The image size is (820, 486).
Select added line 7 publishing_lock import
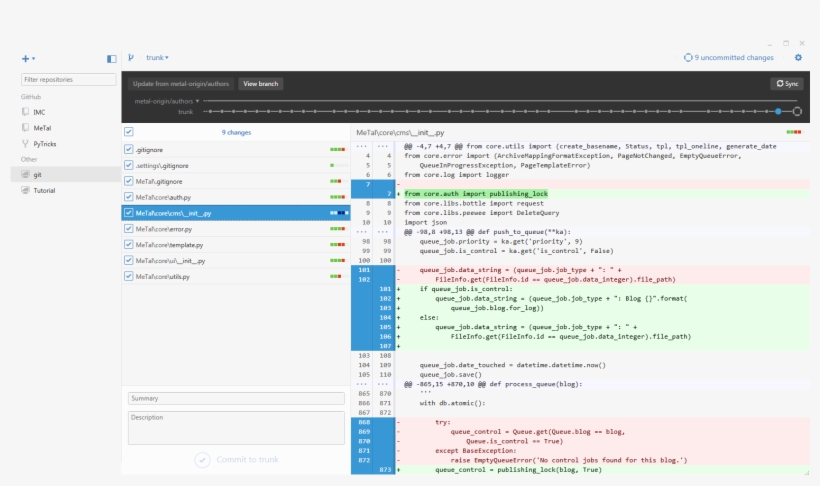pos(476,194)
